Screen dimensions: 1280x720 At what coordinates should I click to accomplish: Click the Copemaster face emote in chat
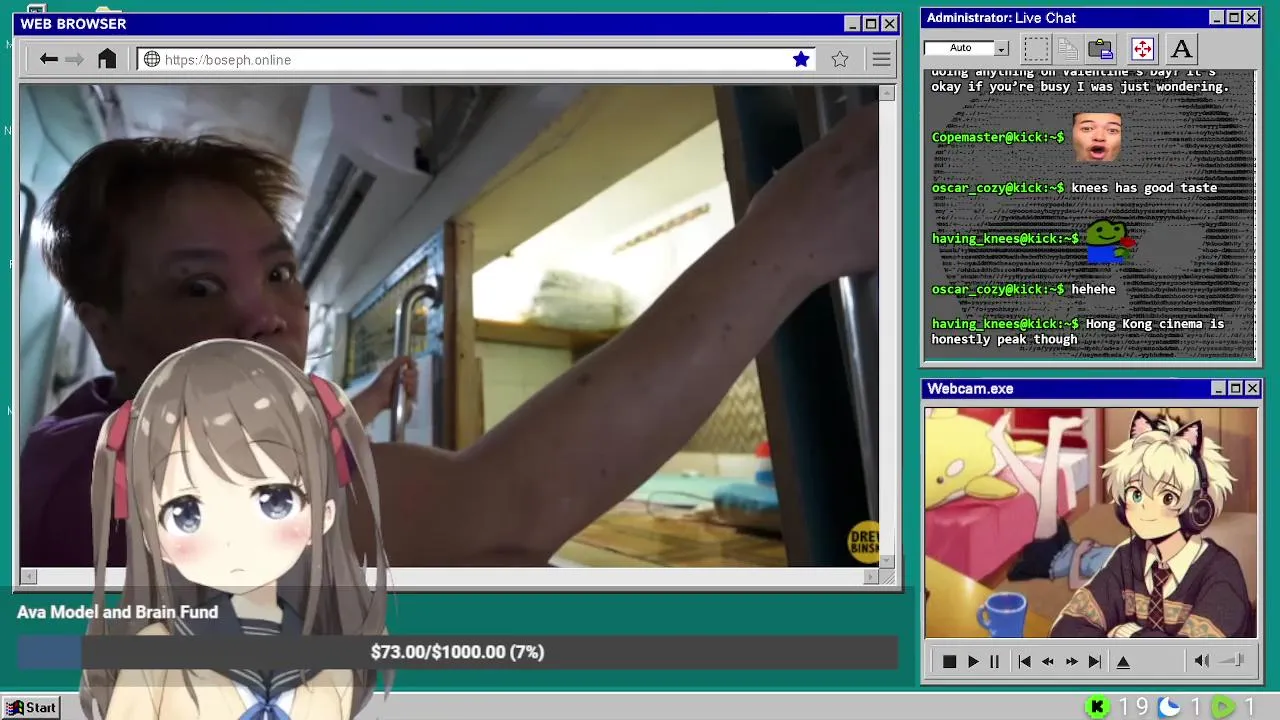tap(1097, 137)
